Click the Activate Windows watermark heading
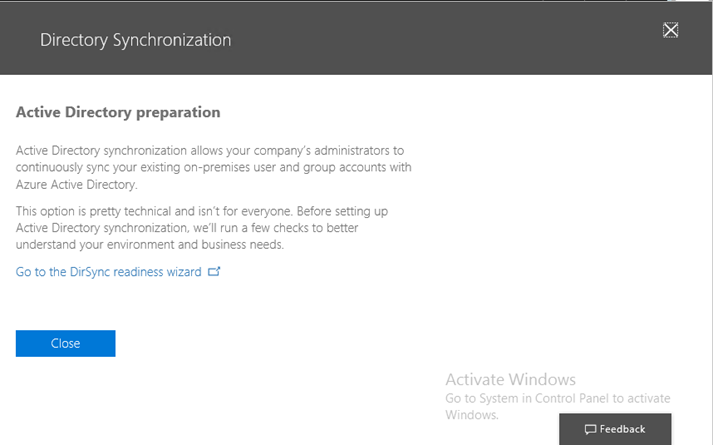713x445 pixels. click(510, 379)
